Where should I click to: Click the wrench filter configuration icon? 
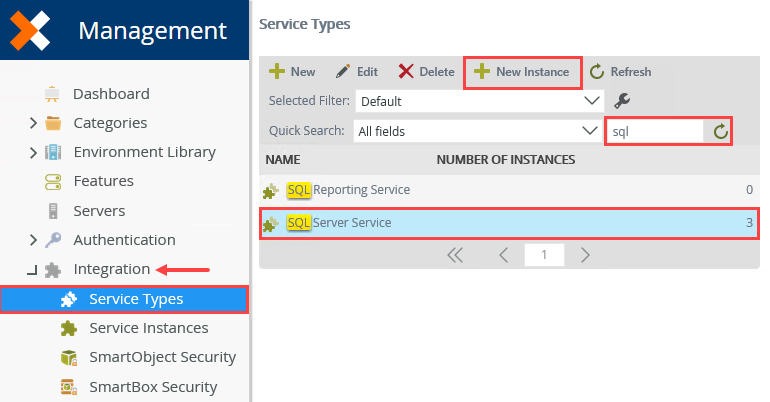(x=622, y=101)
